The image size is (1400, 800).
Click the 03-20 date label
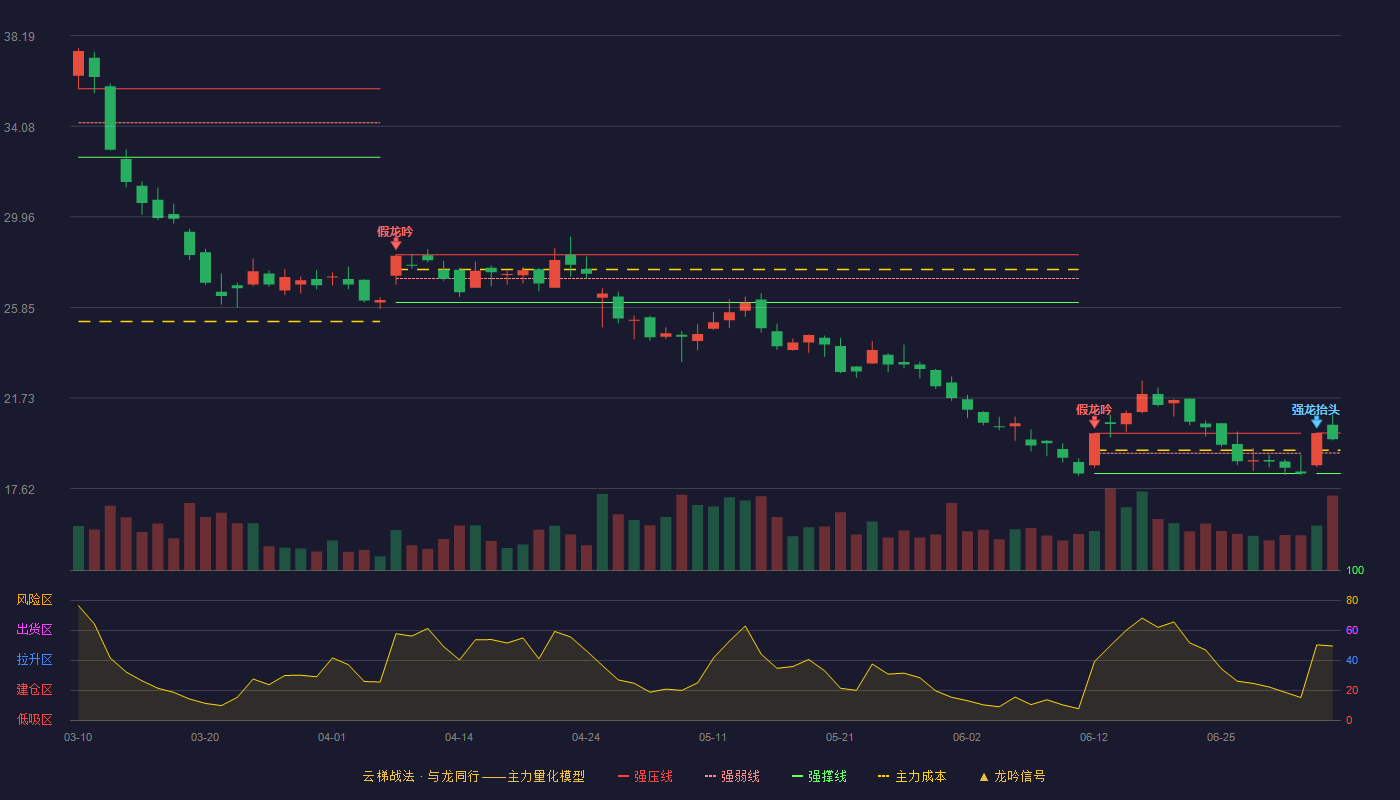[x=205, y=737]
